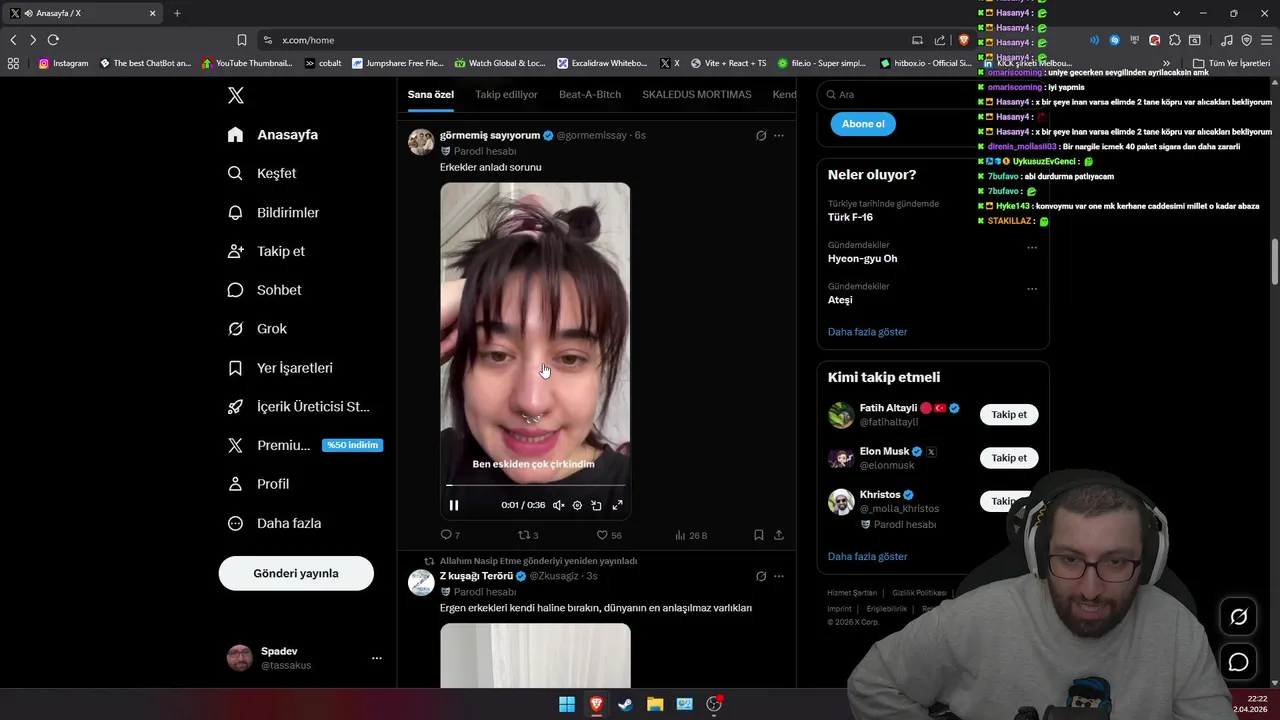Open Yer İşaretleri bookmarks
The height and width of the screenshot is (720, 1280).
[280, 368]
